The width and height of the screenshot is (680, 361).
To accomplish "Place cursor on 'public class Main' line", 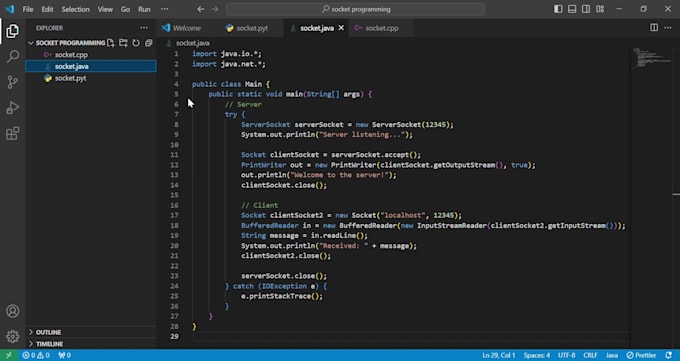I will [231, 84].
